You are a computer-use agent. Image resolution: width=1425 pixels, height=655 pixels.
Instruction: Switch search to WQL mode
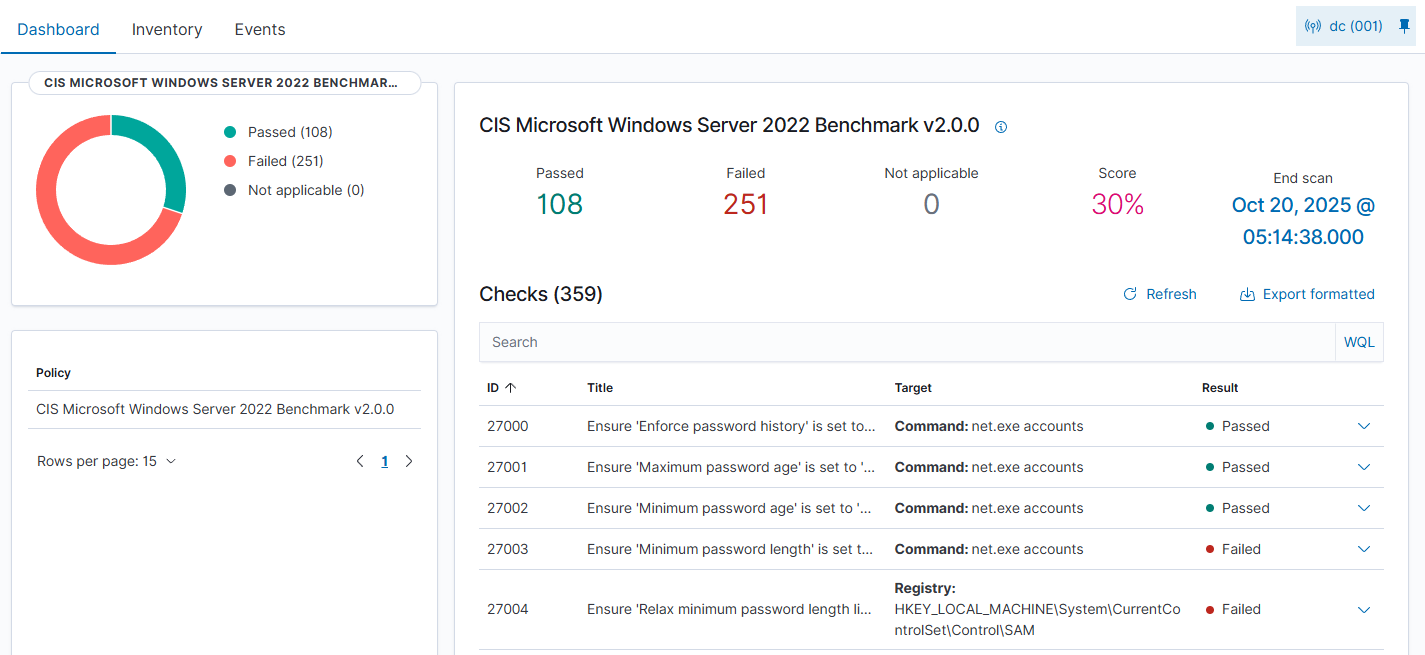click(x=1359, y=342)
